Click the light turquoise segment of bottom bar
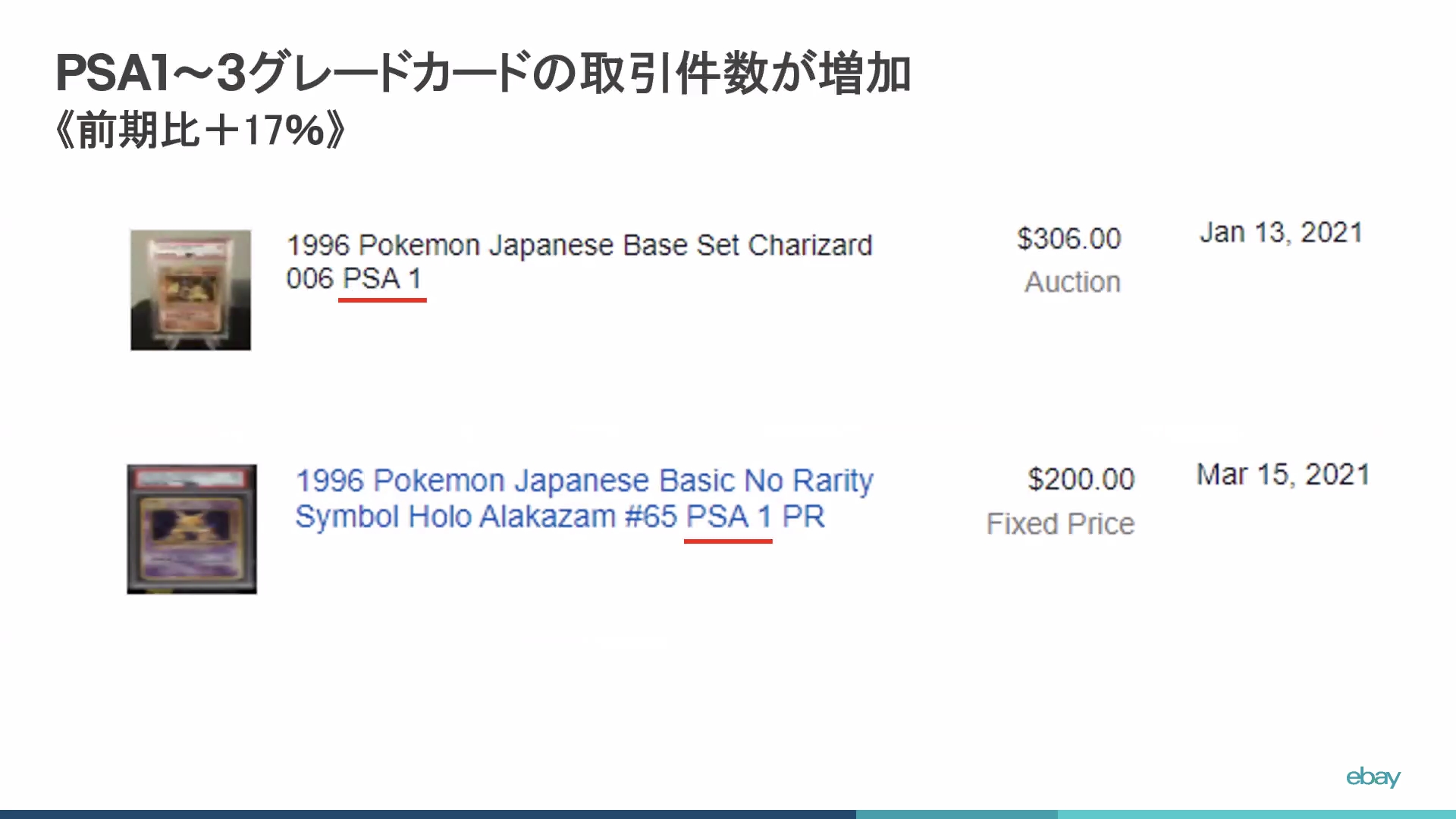 (1257, 814)
